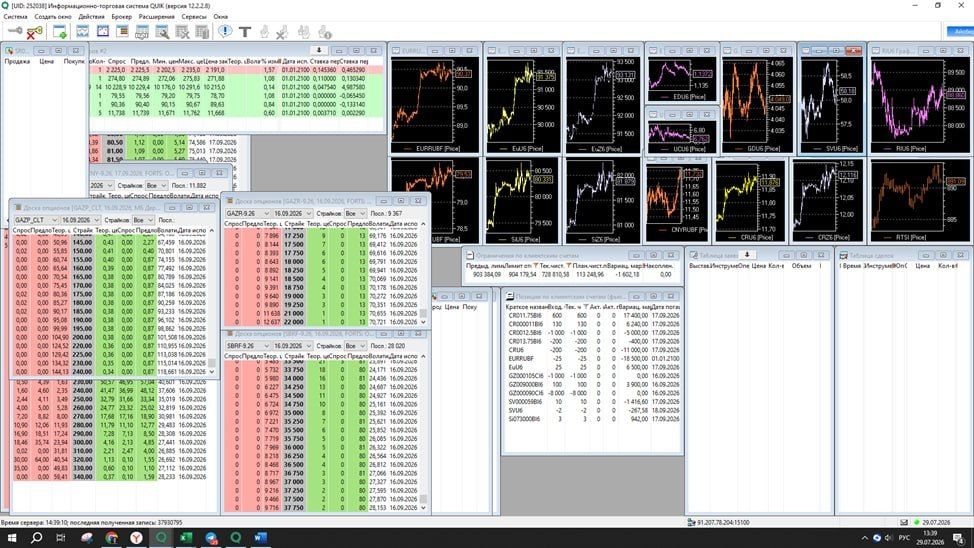Viewport: 974px width, 548px height.
Task: Click the table with glasses toolbar icon
Action: coord(142,32)
